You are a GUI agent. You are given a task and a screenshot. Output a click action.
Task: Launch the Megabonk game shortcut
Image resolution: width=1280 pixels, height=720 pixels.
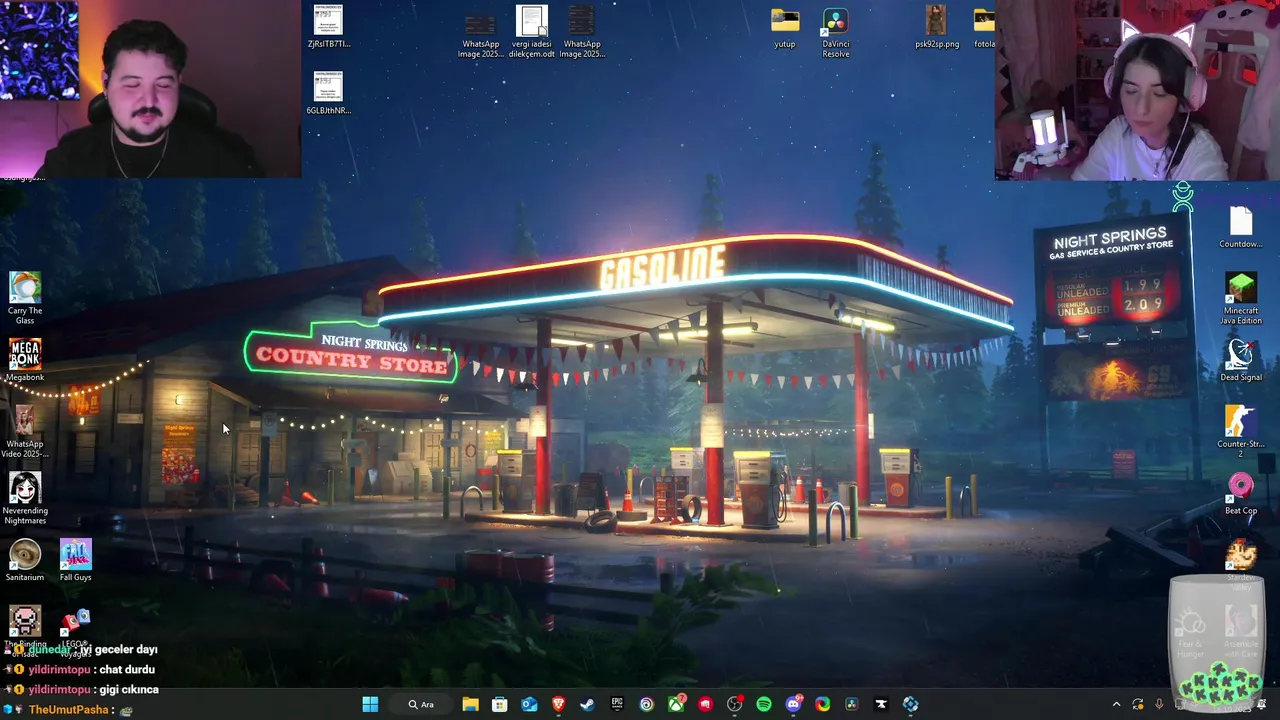click(x=25, y=360)
